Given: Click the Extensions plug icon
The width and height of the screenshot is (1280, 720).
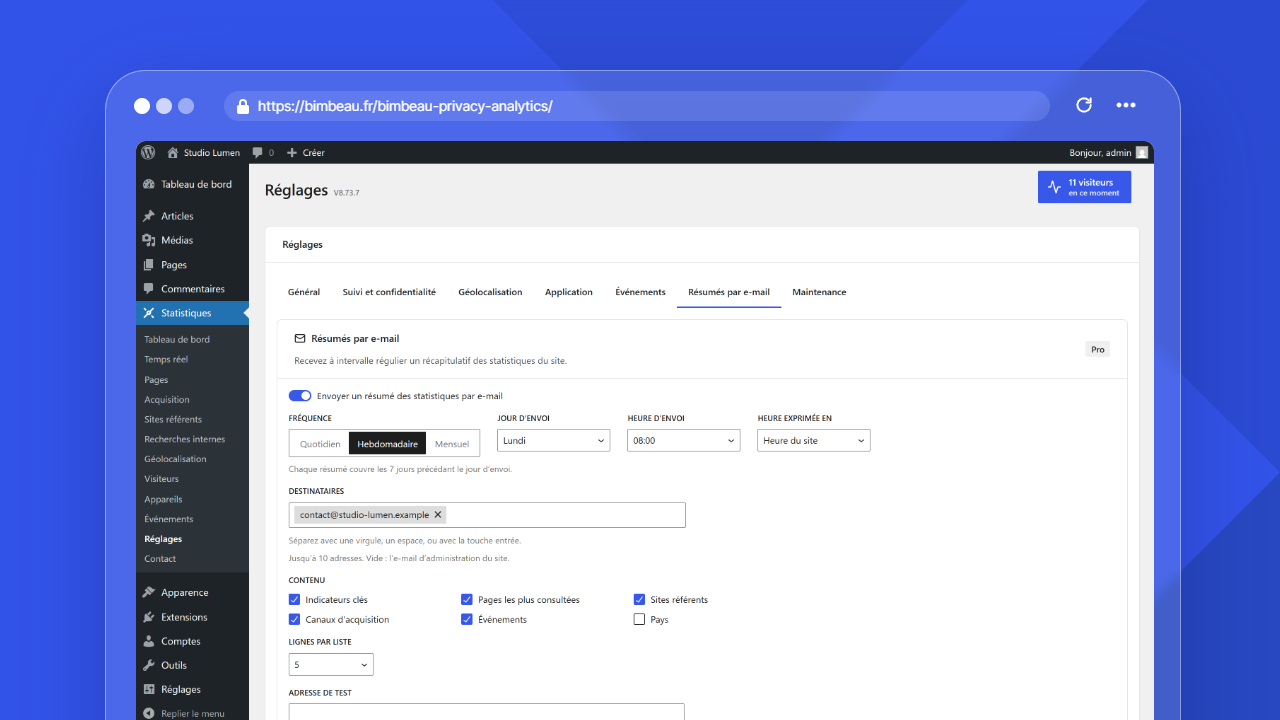Looking at the screenshot, I should coord(149,617).
